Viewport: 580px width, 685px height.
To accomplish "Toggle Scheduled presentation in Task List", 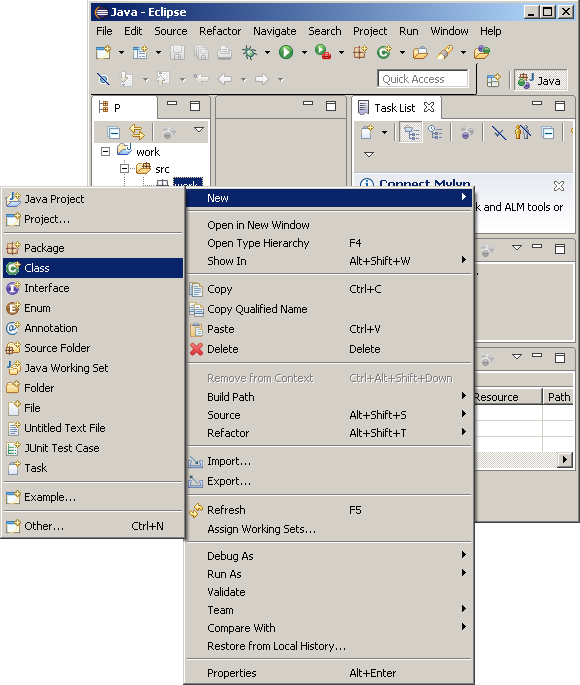I will click(435, 132).
